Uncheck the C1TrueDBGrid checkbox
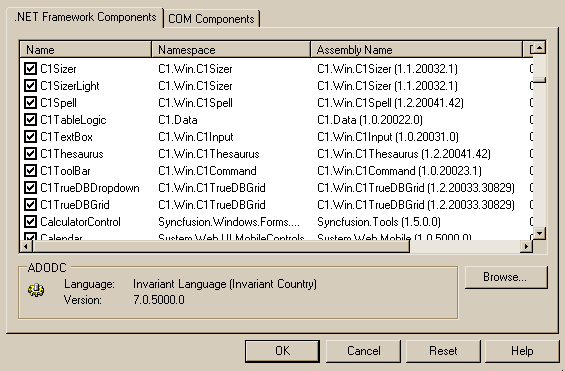The image size is (565, 371). pos(30,205)
